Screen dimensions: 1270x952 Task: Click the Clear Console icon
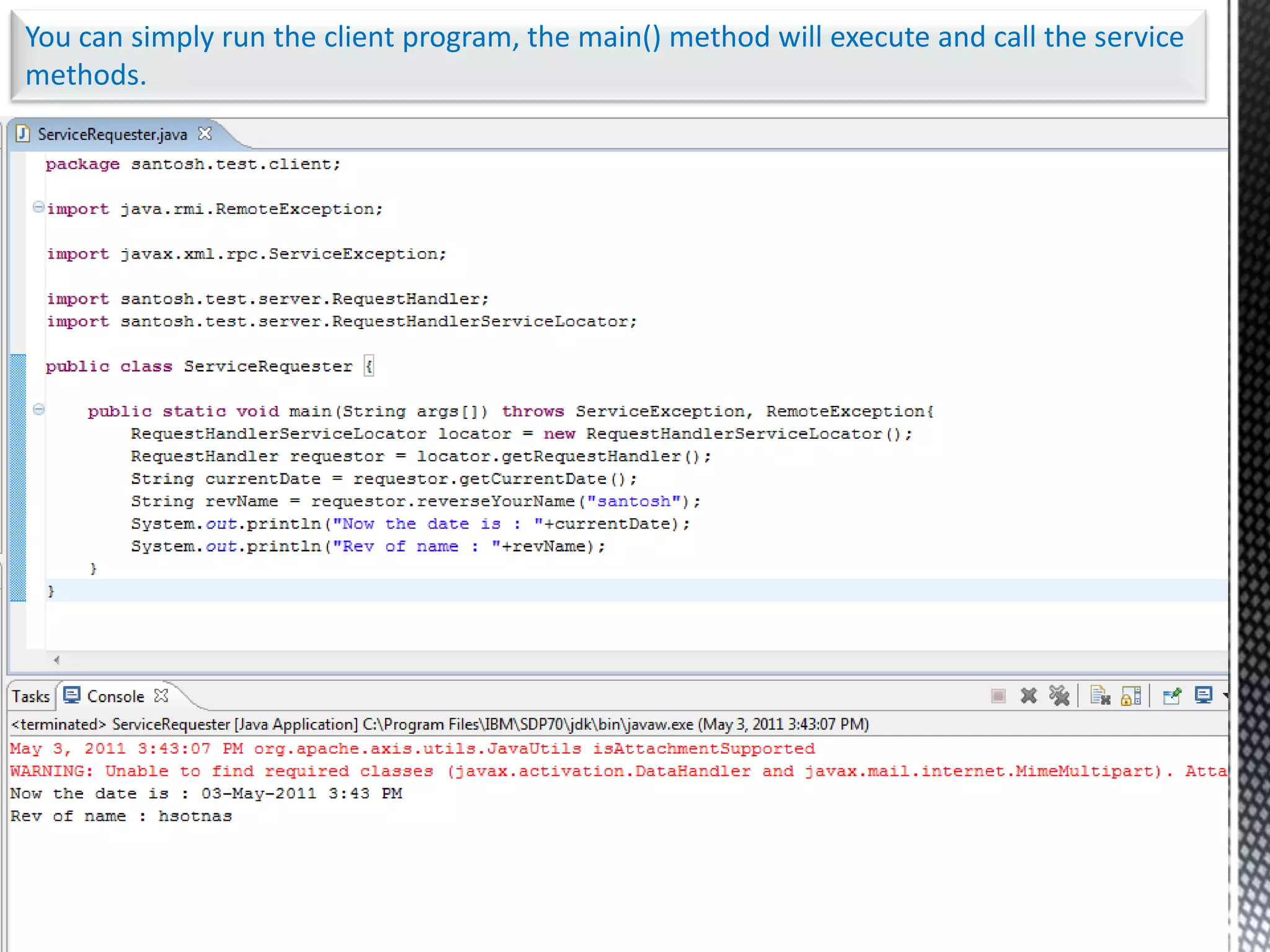tap(1100, 695)
